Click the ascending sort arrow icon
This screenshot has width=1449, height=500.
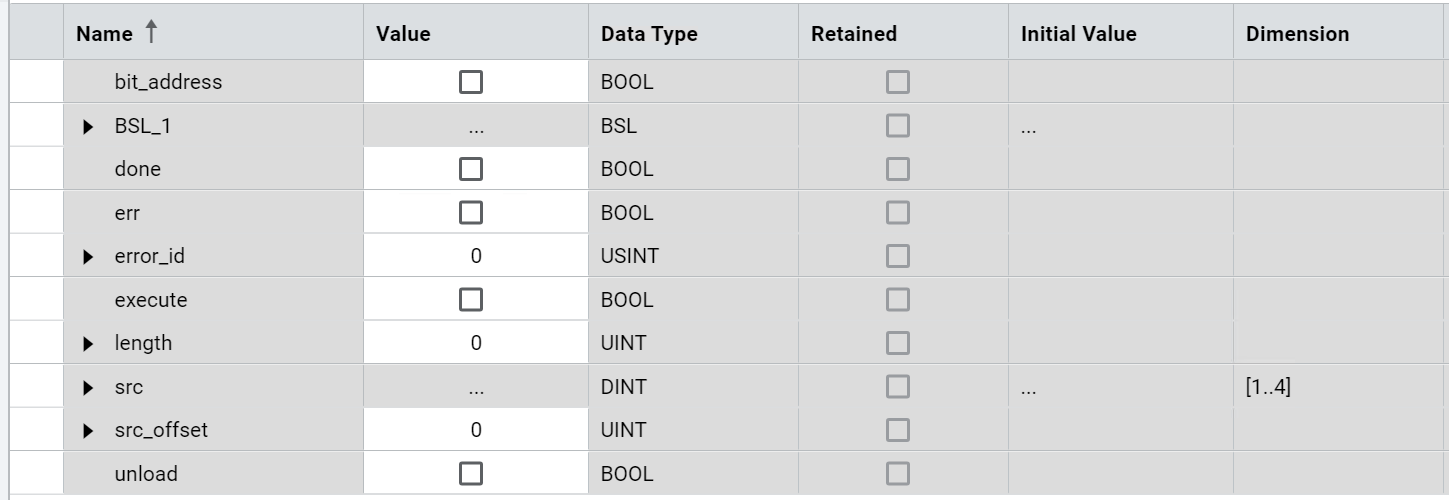pos(151,33)
